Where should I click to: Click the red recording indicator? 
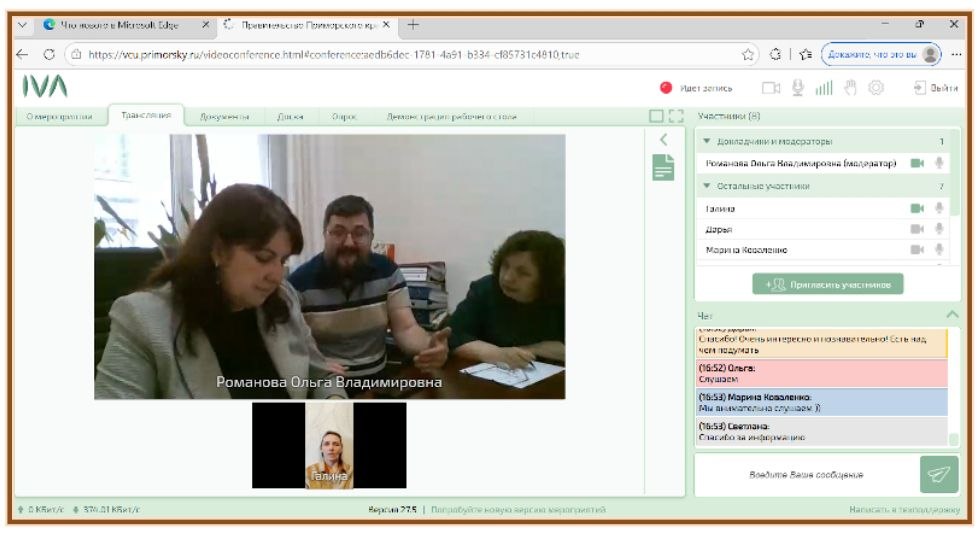click(666, 88)
